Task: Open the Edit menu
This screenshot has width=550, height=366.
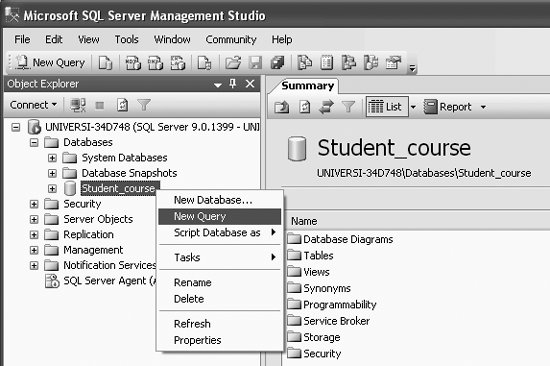Action: click(x=54, y=39)
